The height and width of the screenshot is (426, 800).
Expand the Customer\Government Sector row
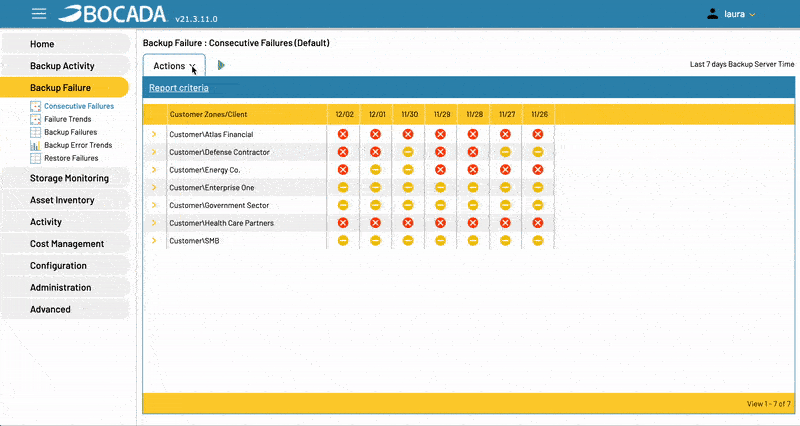pyautogui.click(x=154, y=205)
